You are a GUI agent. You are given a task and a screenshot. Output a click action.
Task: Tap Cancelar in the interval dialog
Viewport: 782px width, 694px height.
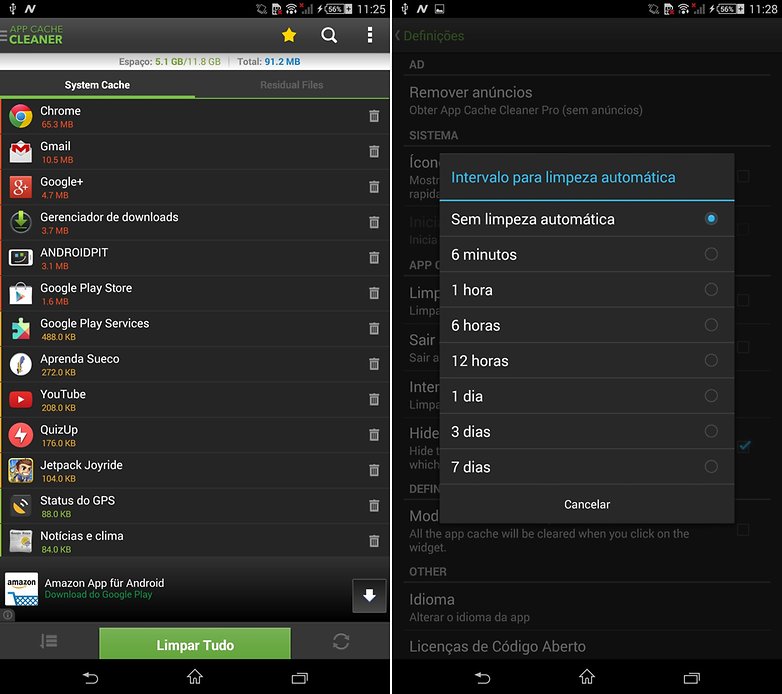click(586, 504)
